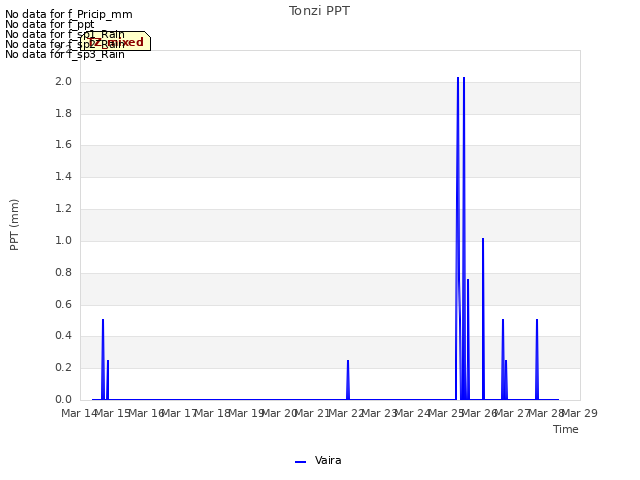This screenshot has width=640, height=480.
Task: Click the No data for f_sp3_Rain message
Action: [64, 54]
